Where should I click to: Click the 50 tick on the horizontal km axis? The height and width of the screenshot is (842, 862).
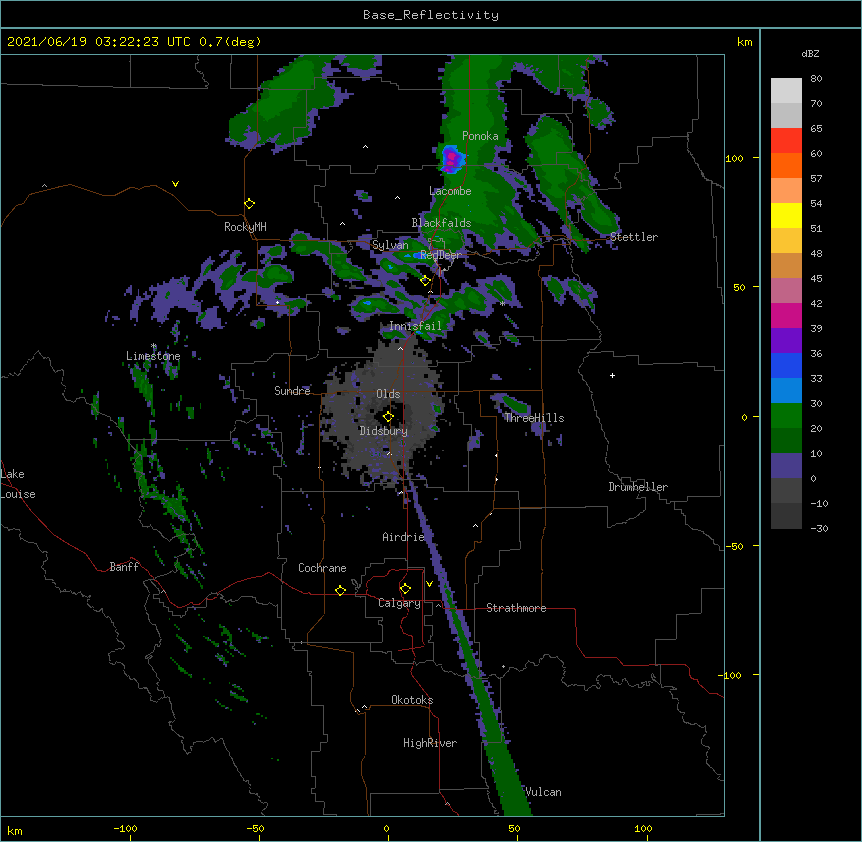tap(514, 828)
